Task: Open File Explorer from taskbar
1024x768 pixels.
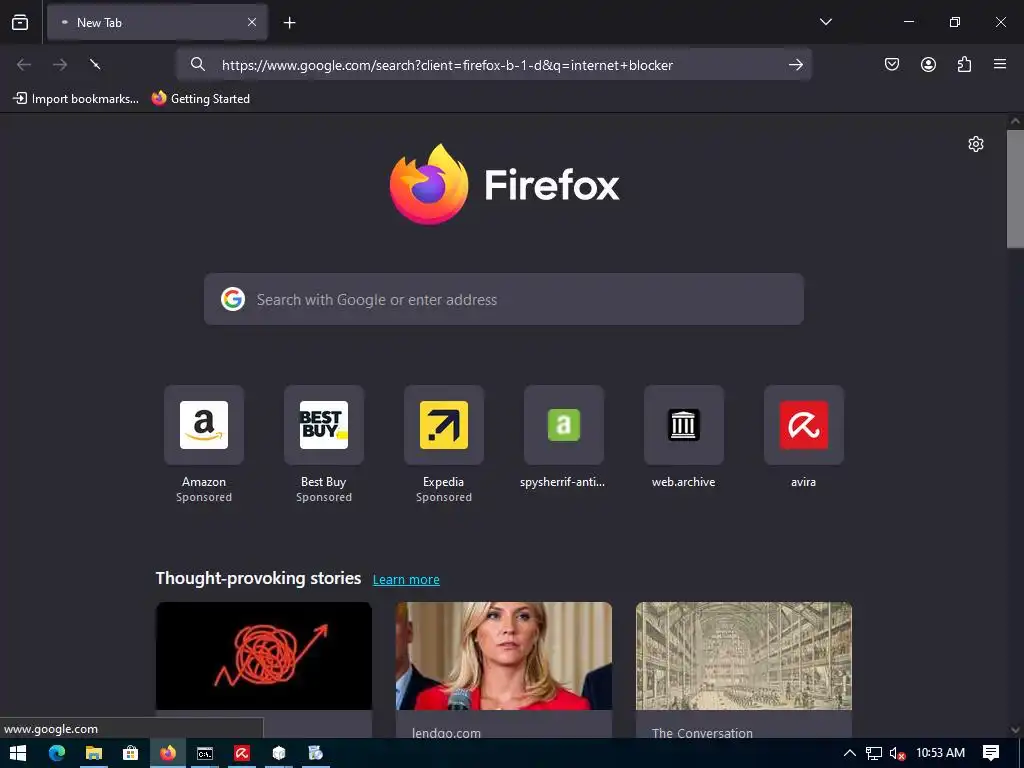Action: (94, 753)
